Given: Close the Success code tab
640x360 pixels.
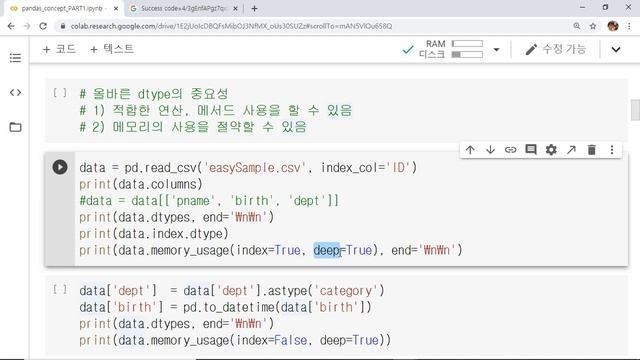Looking at the screenshot, I should point(235,8).
